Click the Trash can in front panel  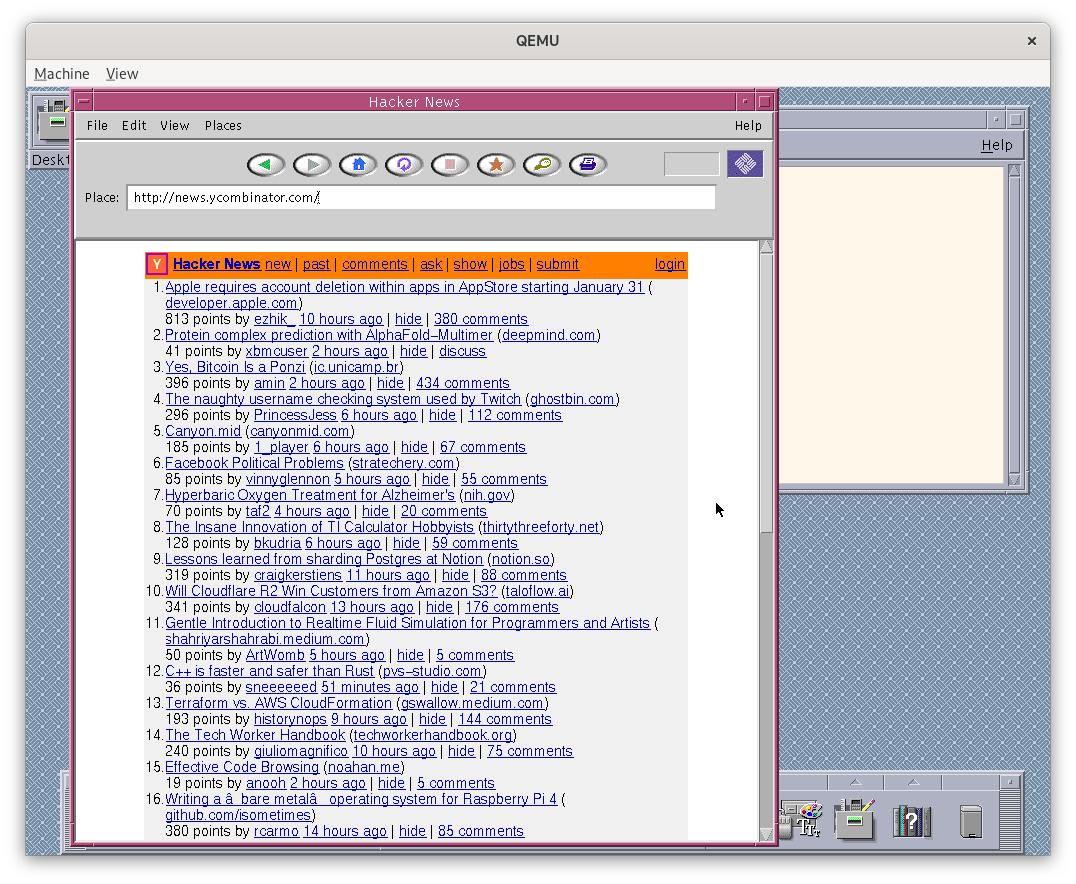pos(970,821)
